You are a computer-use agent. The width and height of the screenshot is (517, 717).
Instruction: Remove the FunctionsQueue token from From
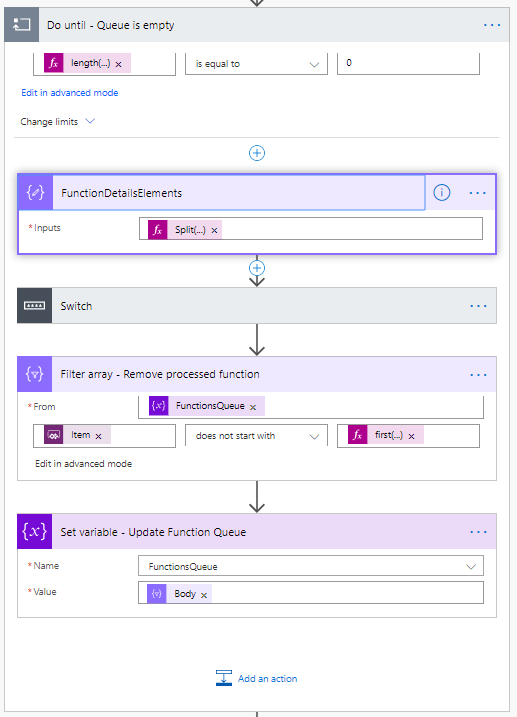click(x=253, y=407)
